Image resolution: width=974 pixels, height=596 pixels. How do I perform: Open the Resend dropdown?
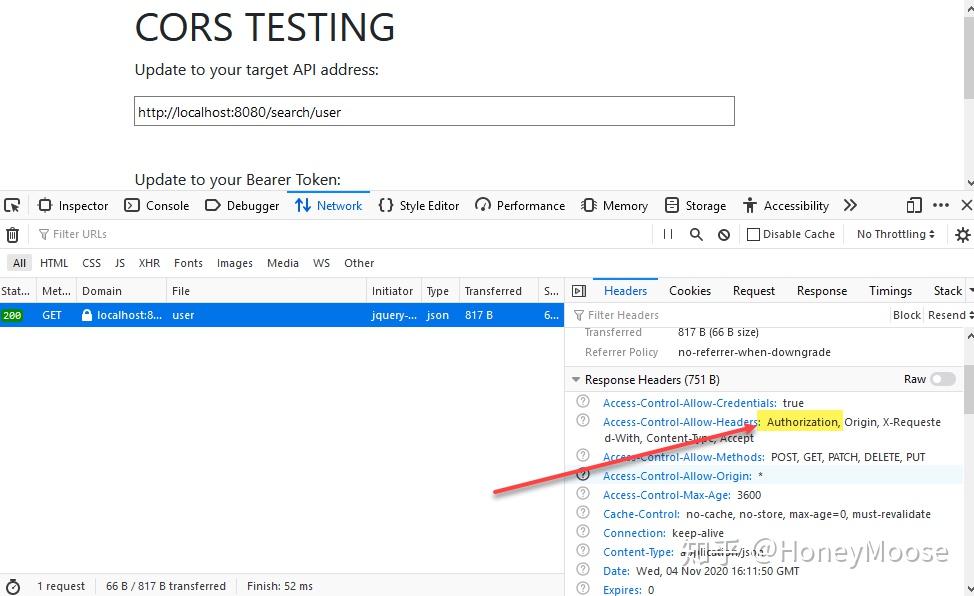[x=946, y=314]
